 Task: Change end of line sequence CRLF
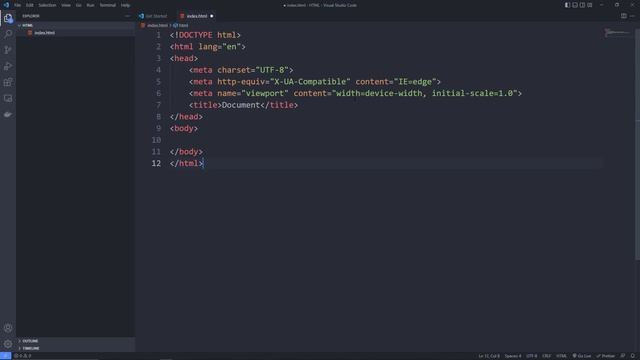point(547,356)
